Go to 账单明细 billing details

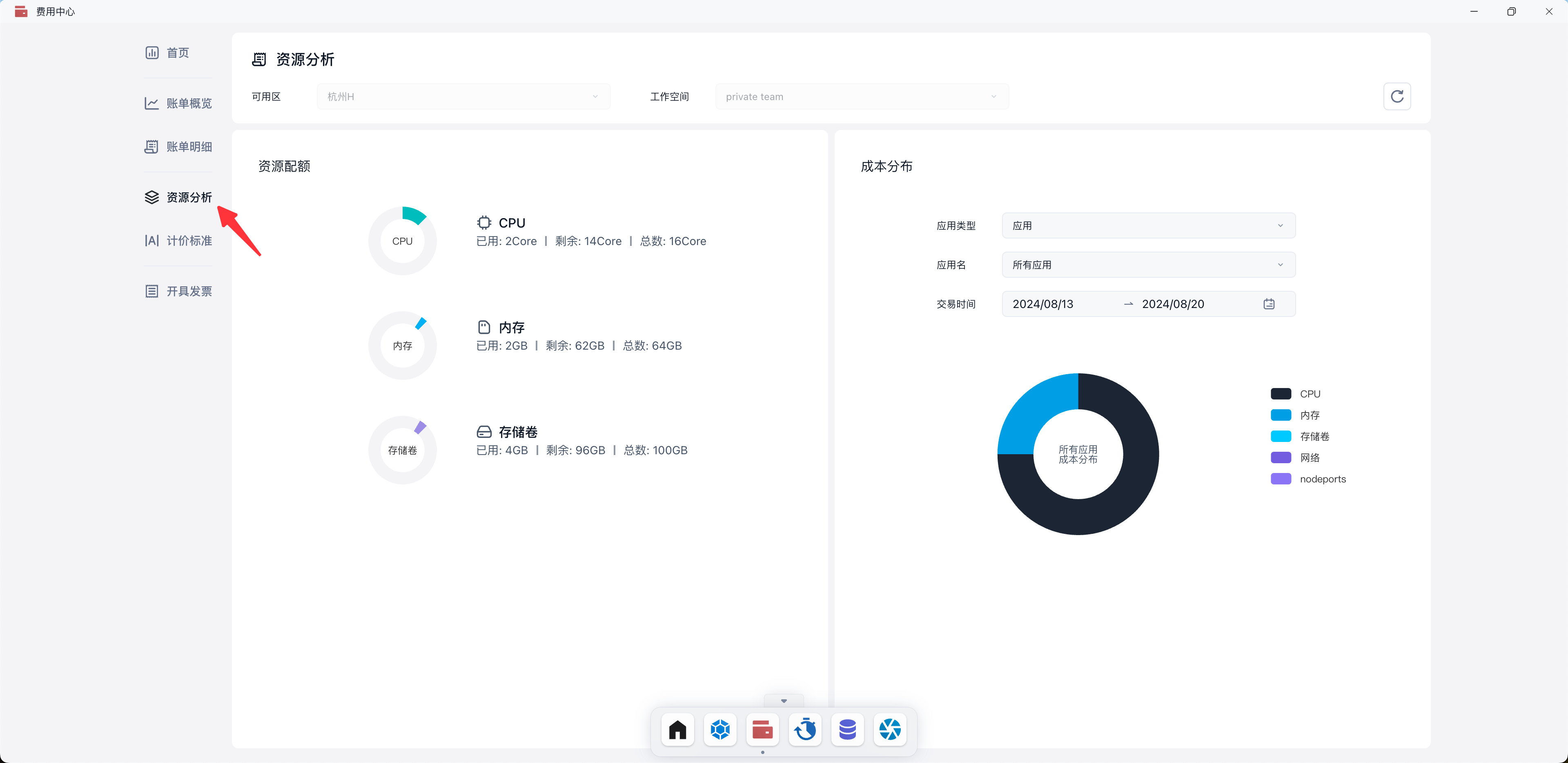click(x=178, y=147)
